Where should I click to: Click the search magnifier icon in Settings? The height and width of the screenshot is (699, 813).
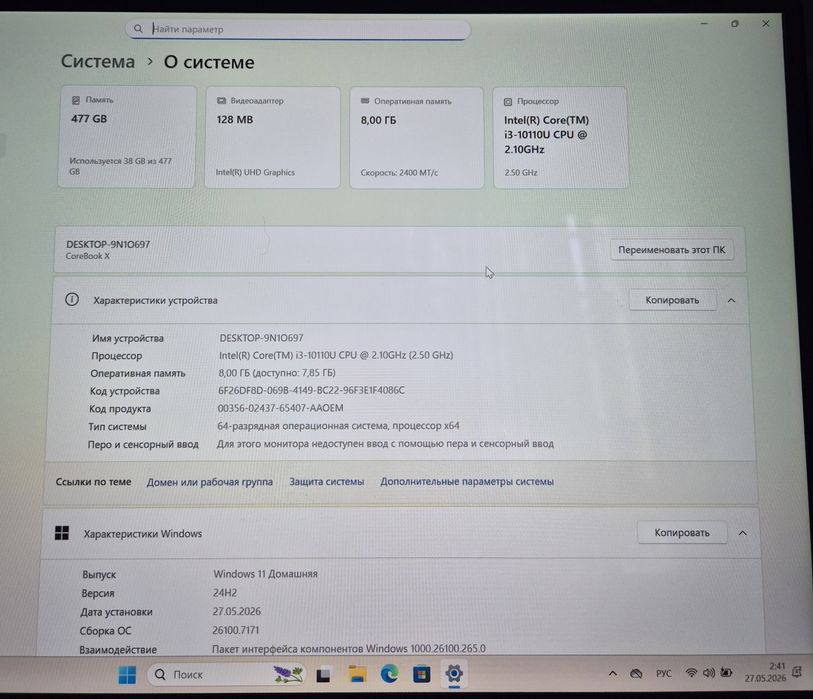138,29
